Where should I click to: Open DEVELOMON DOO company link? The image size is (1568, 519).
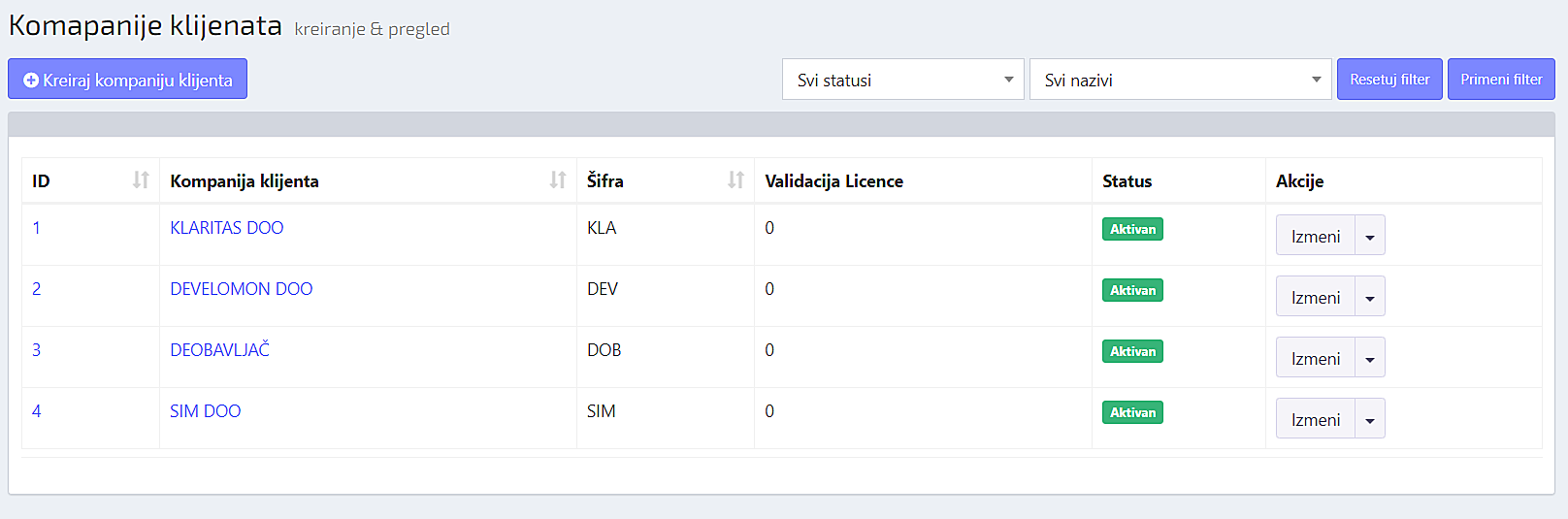[x=241, y=289]
